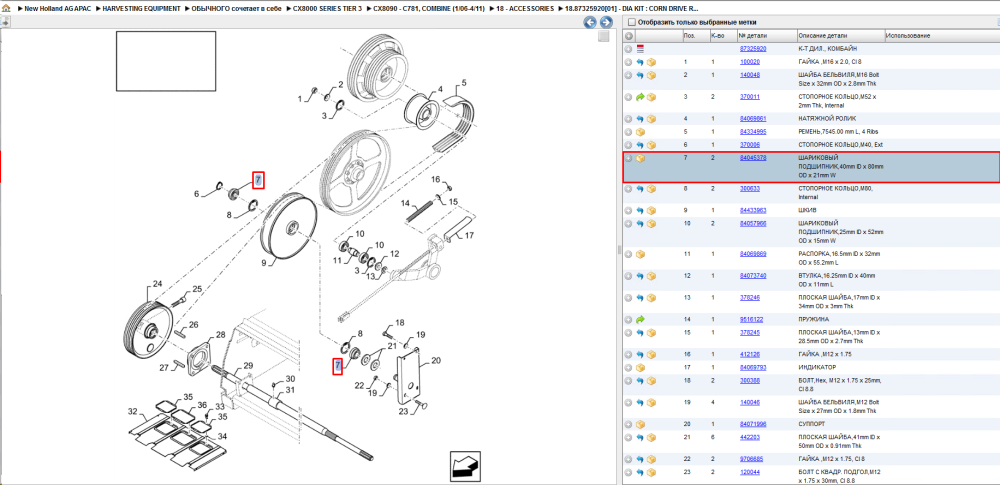The image size is (1000, 485).
Task: Select callout 20 support label in diagram
Action: coord(436,361)
